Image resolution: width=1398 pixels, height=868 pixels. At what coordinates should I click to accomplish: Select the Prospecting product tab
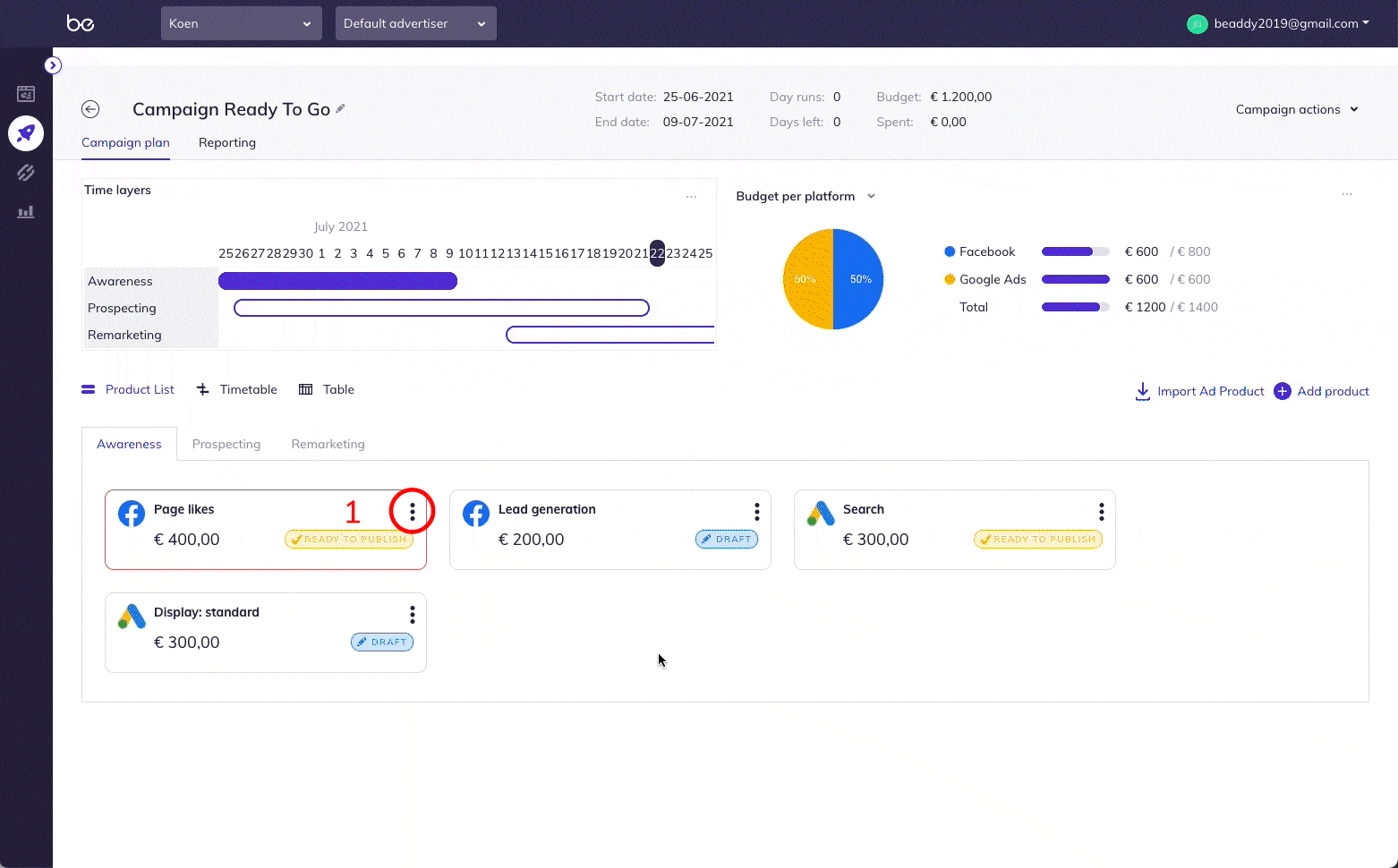(226, 444)
